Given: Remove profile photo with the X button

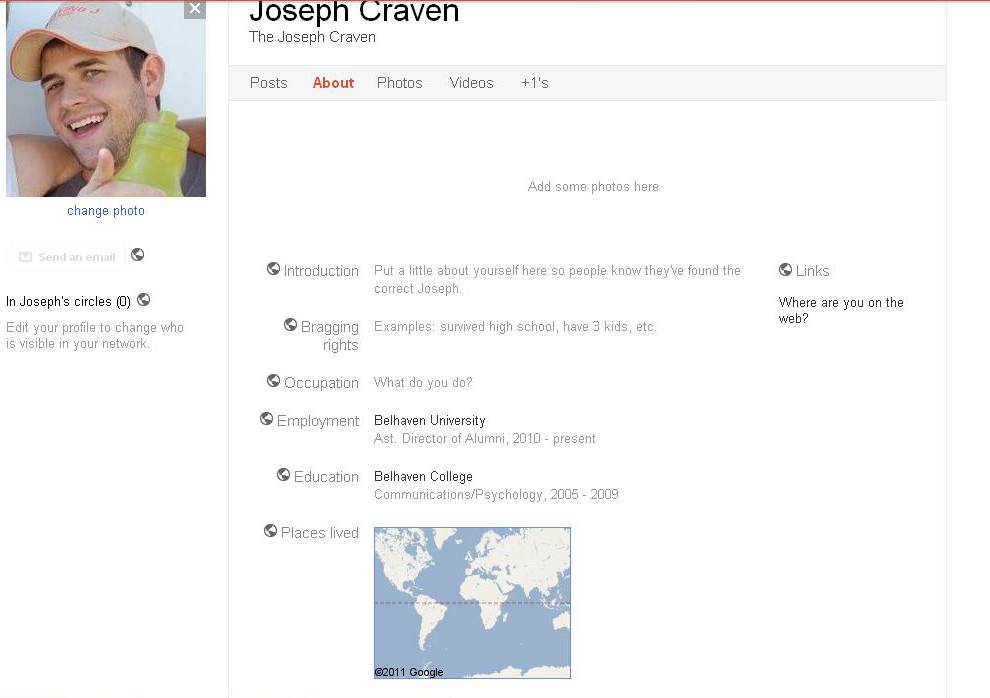Looking at the screenshot, I should [x=195, y=9].
